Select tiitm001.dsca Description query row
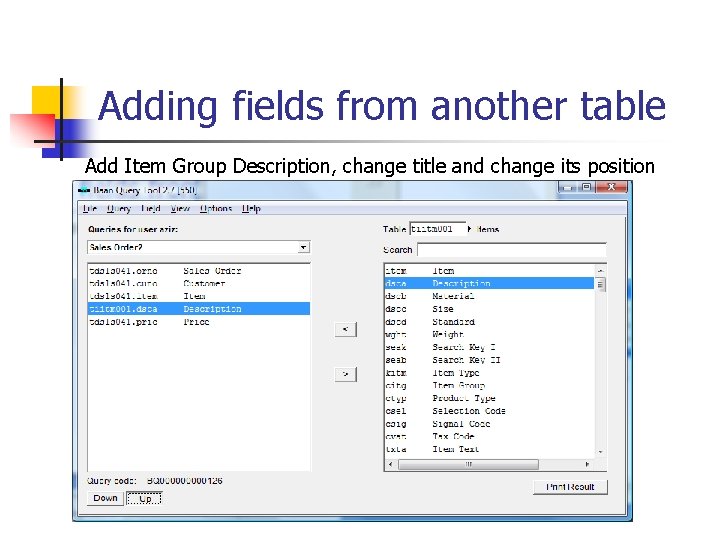This screenshot has height=540, width=720. 199,309
